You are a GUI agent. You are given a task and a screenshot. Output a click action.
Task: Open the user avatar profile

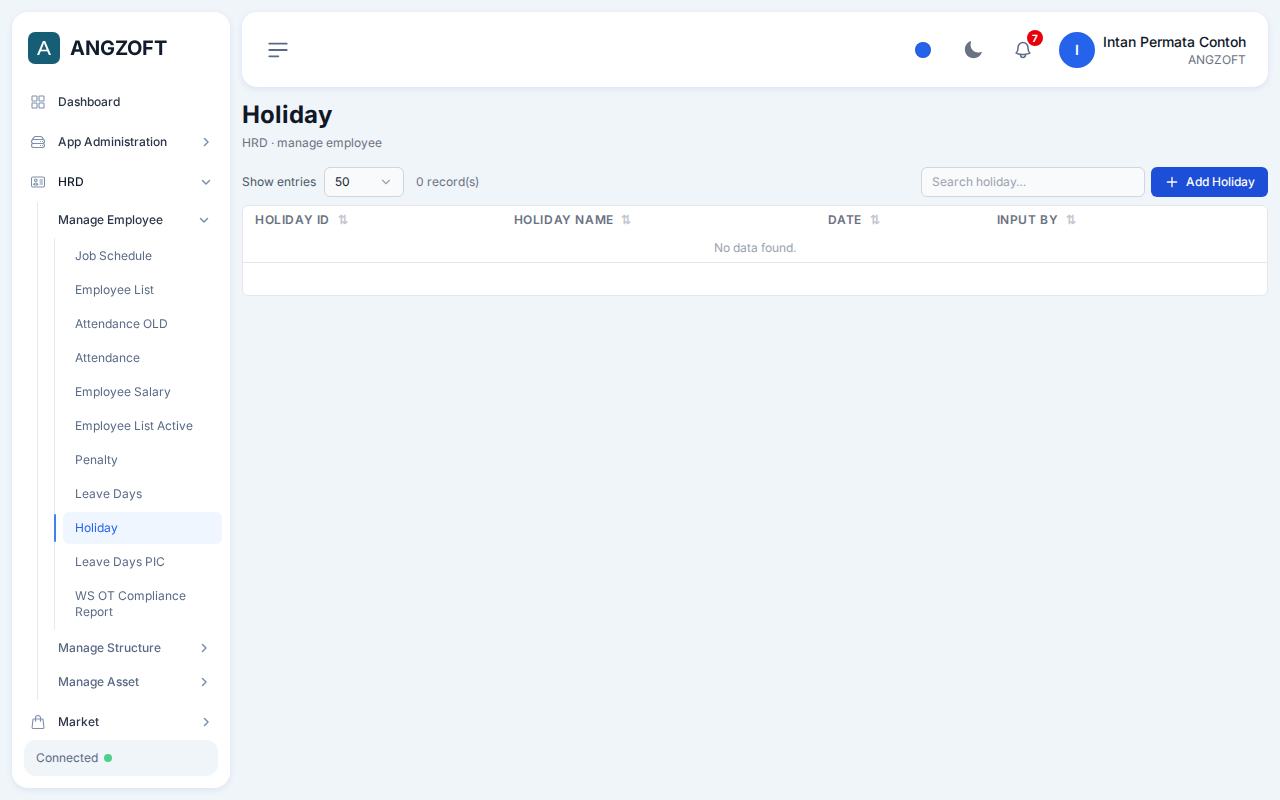[1077, 50]
